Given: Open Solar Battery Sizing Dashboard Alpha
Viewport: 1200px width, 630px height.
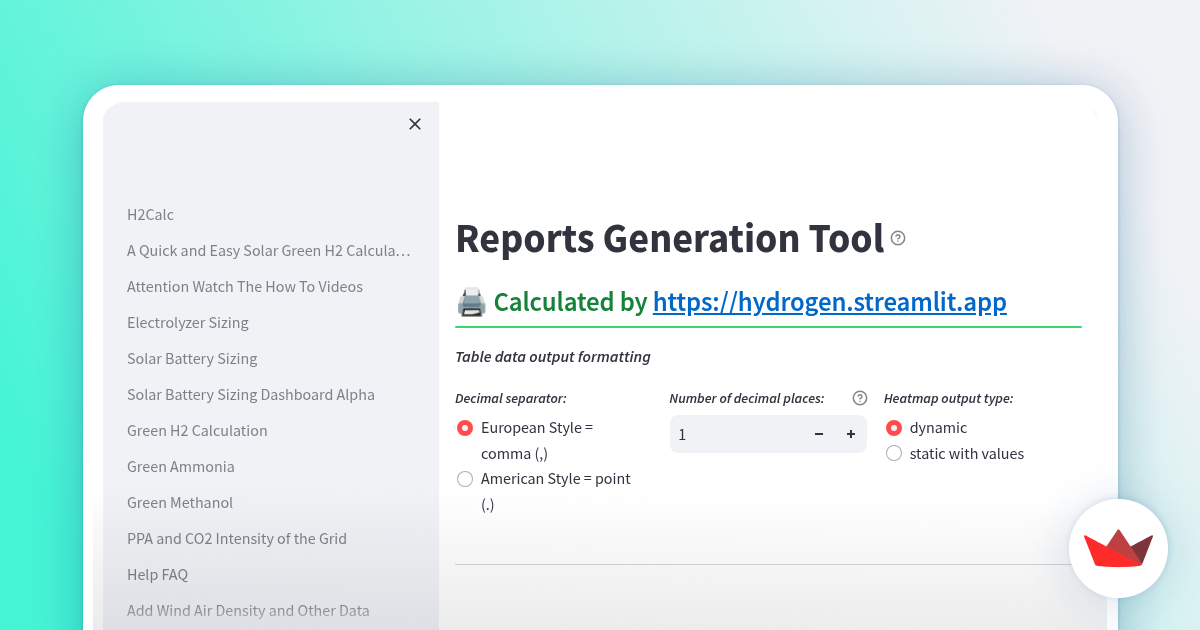Looking at the screenshot, I should click(x=251, y=394).
